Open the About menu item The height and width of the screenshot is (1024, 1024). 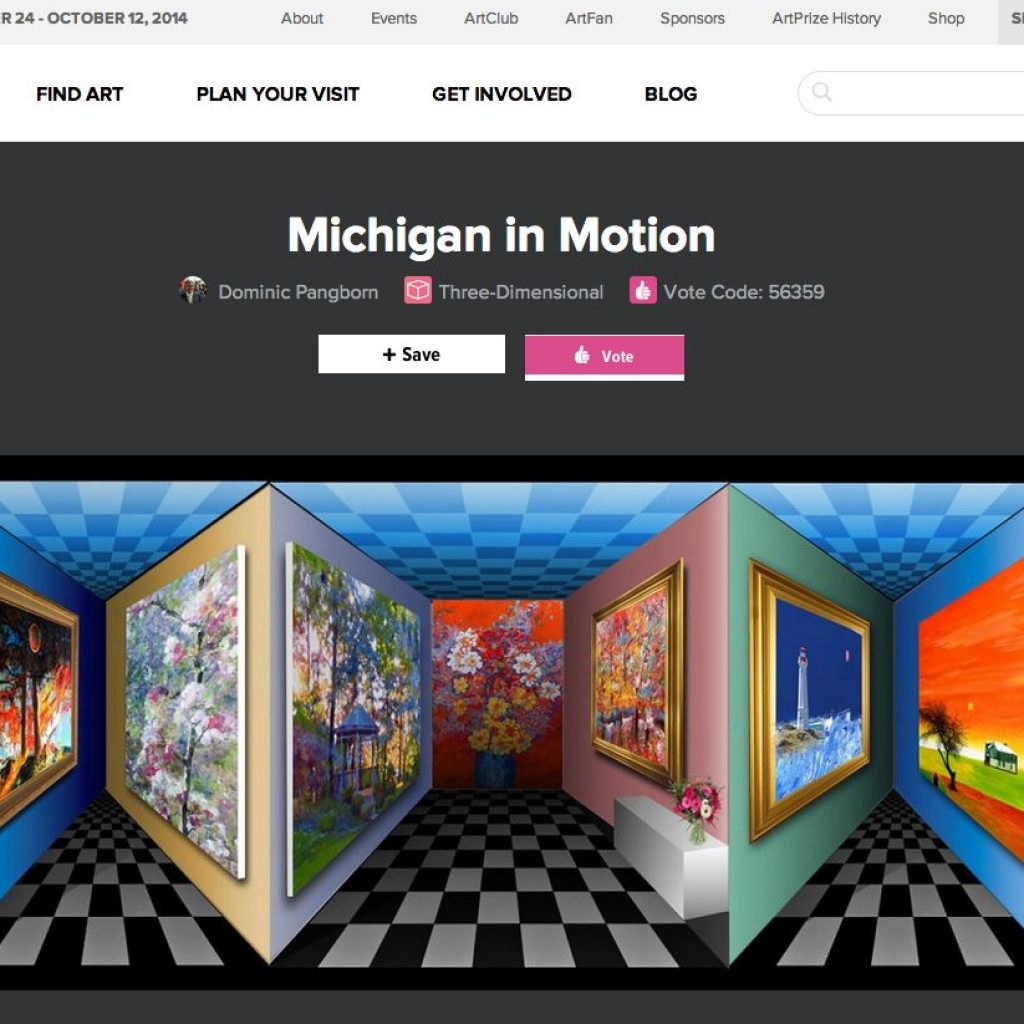point(302,18)
